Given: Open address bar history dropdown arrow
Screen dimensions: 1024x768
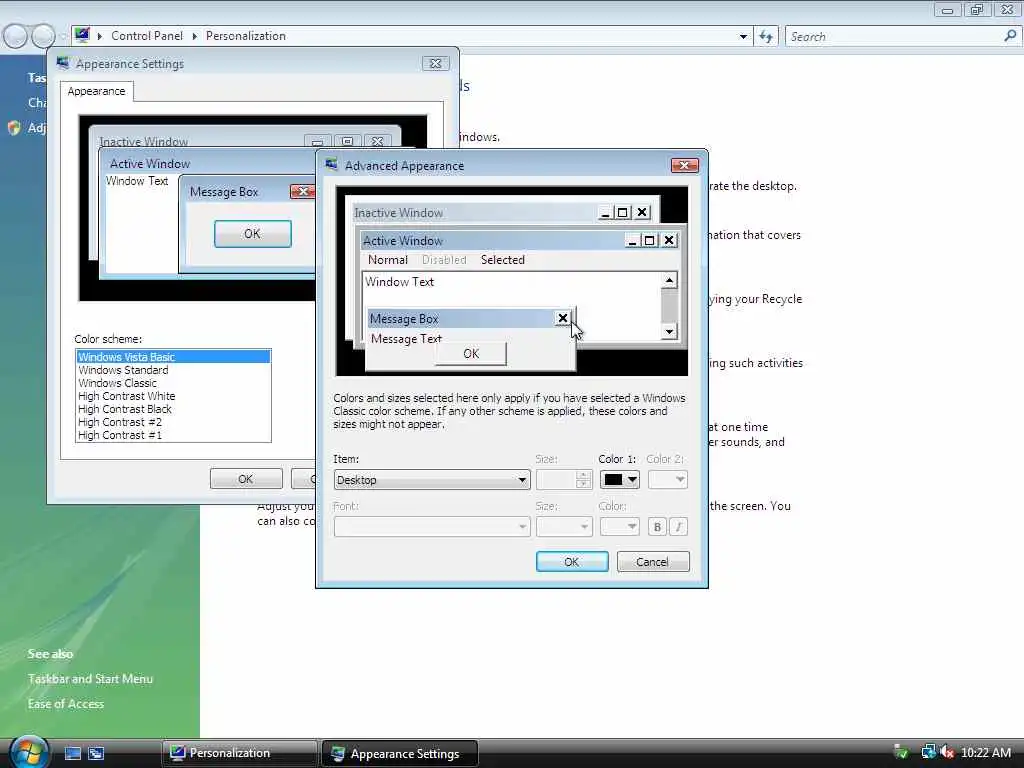Looking at the screenshot, I should click(x=743, y=37).
